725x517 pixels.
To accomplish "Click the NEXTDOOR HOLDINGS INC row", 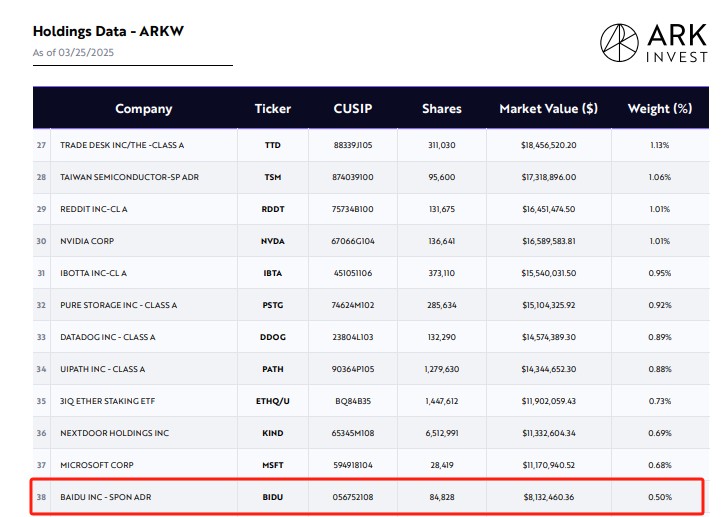I will click(x=370, y=433).
